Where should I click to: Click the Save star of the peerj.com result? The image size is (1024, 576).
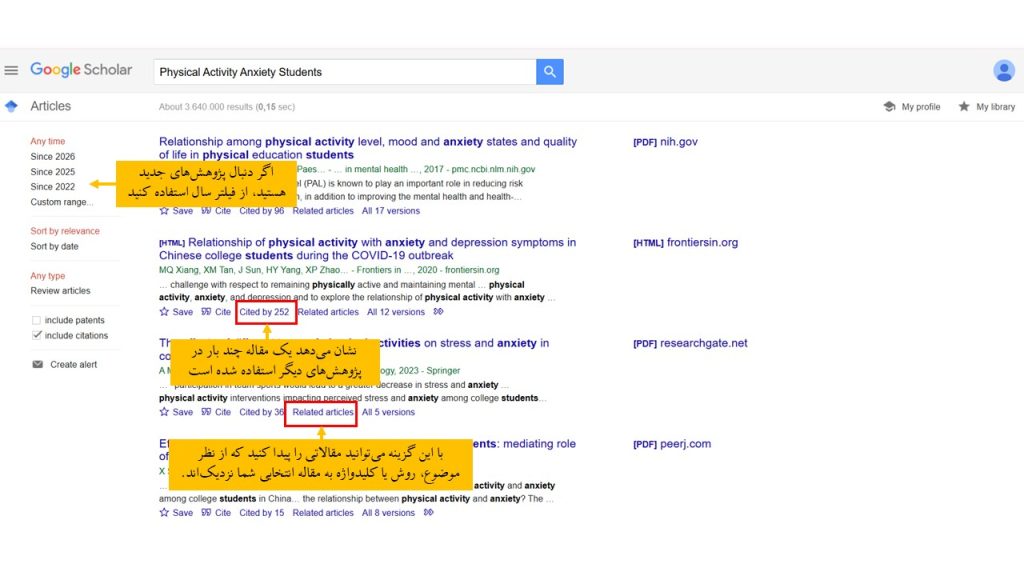(164, 513)
